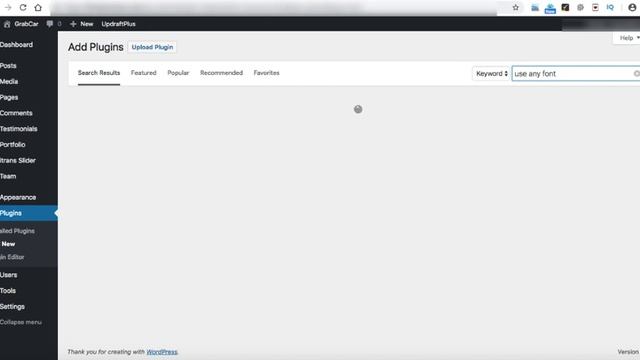The height and width of the screenshot is (360, 640).
Task: Open Comments in the sidebar
Action: pyautogui.click(x=16, y=113)
